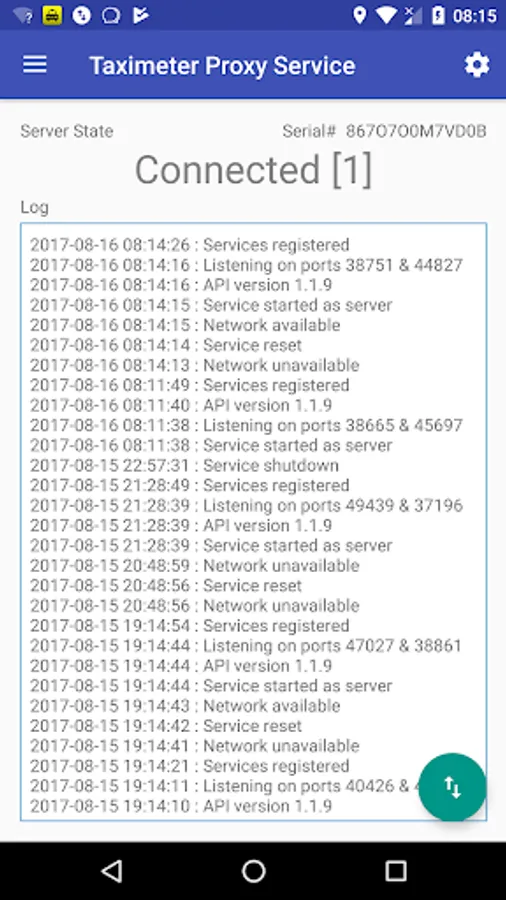The width and height of the screenshot is (506, 900).
Task: Tap the Play Store notification icon
Action: coord(141,15)
